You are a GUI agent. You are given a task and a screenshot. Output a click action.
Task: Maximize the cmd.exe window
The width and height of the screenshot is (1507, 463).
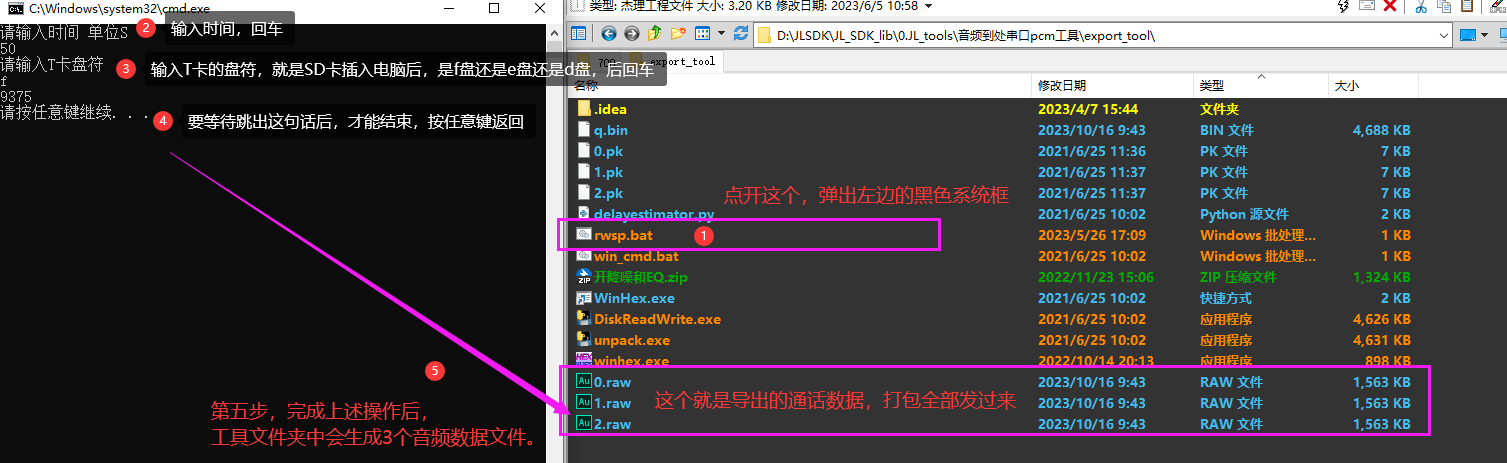click(494, 8)
